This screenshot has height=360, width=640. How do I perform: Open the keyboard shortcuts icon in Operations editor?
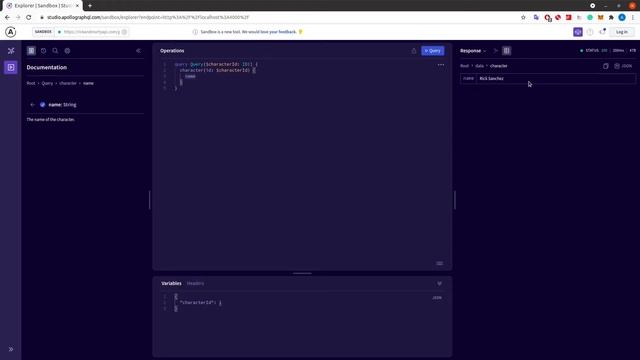440,263
